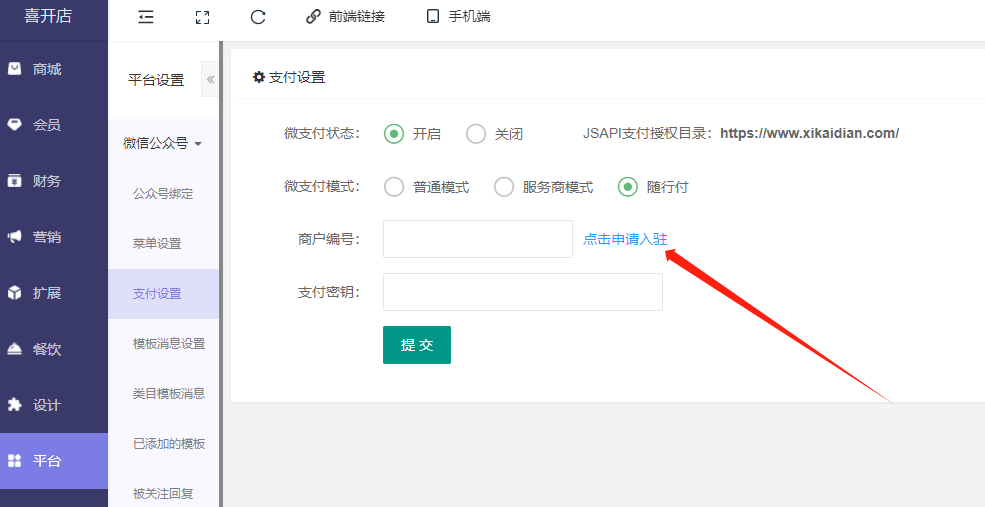The width and height of the screenshot is (985, 507).
Task: Open 菜单设置 submenu item
Action: point(163,243)
